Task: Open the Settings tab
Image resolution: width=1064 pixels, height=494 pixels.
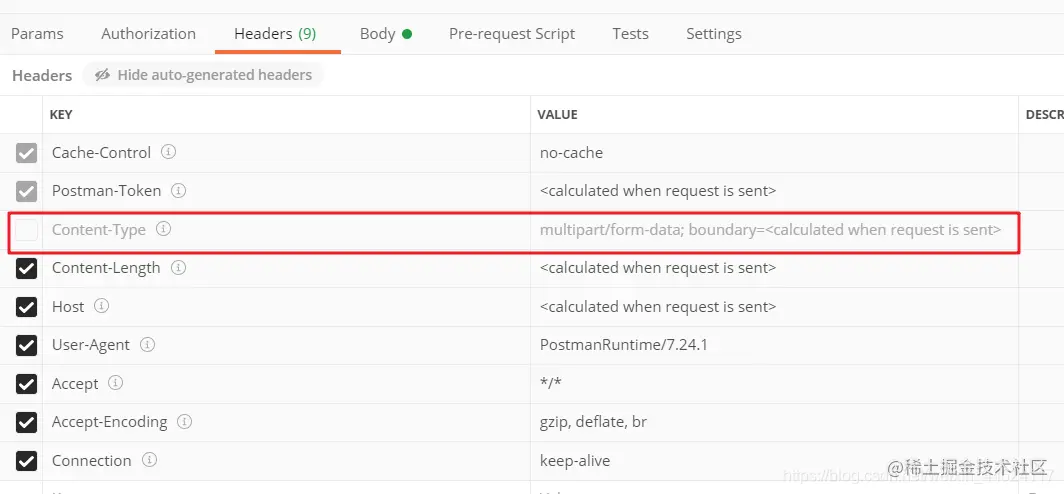Action: 714,34
